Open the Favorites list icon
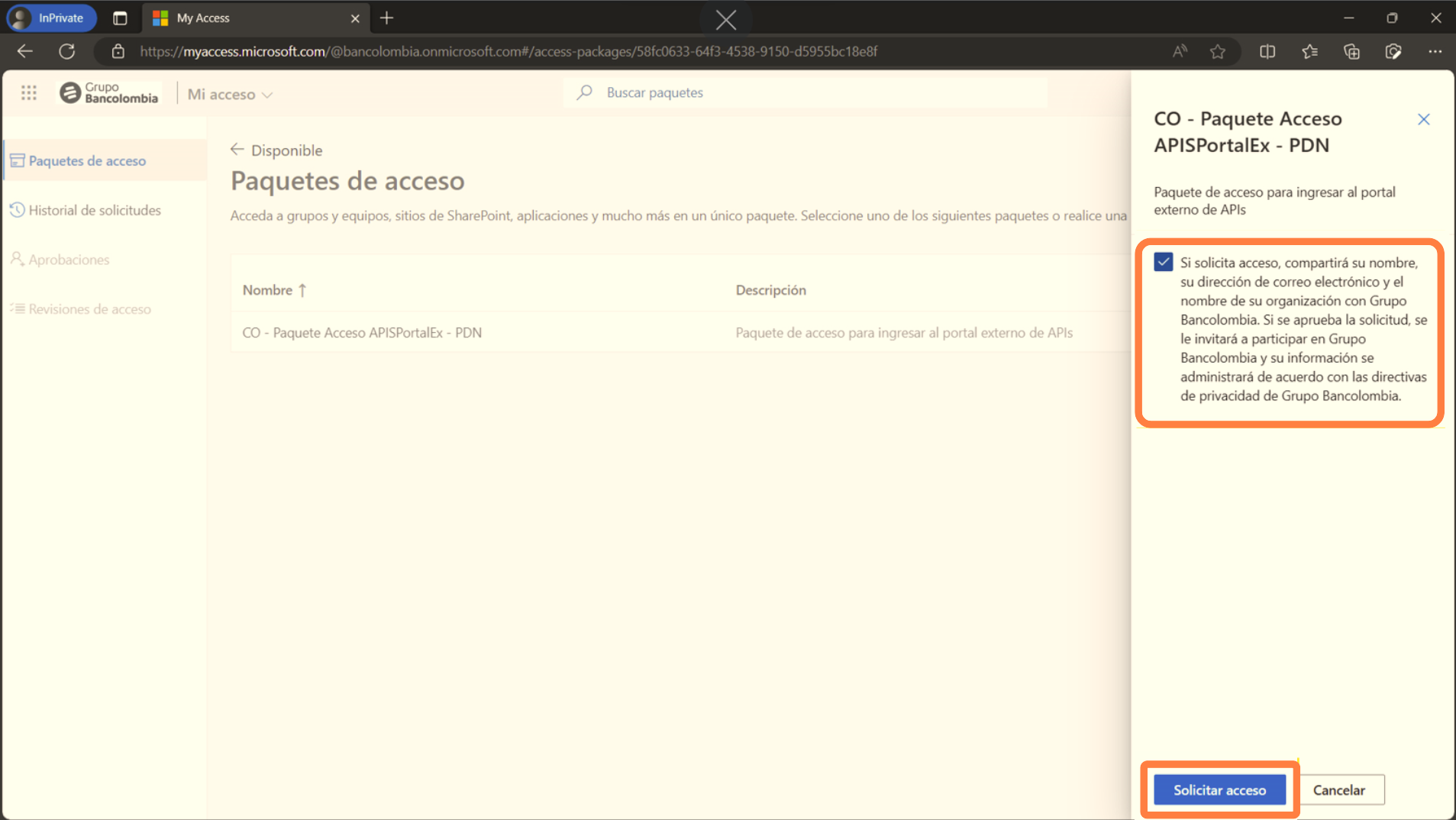 pos(1309,51)
